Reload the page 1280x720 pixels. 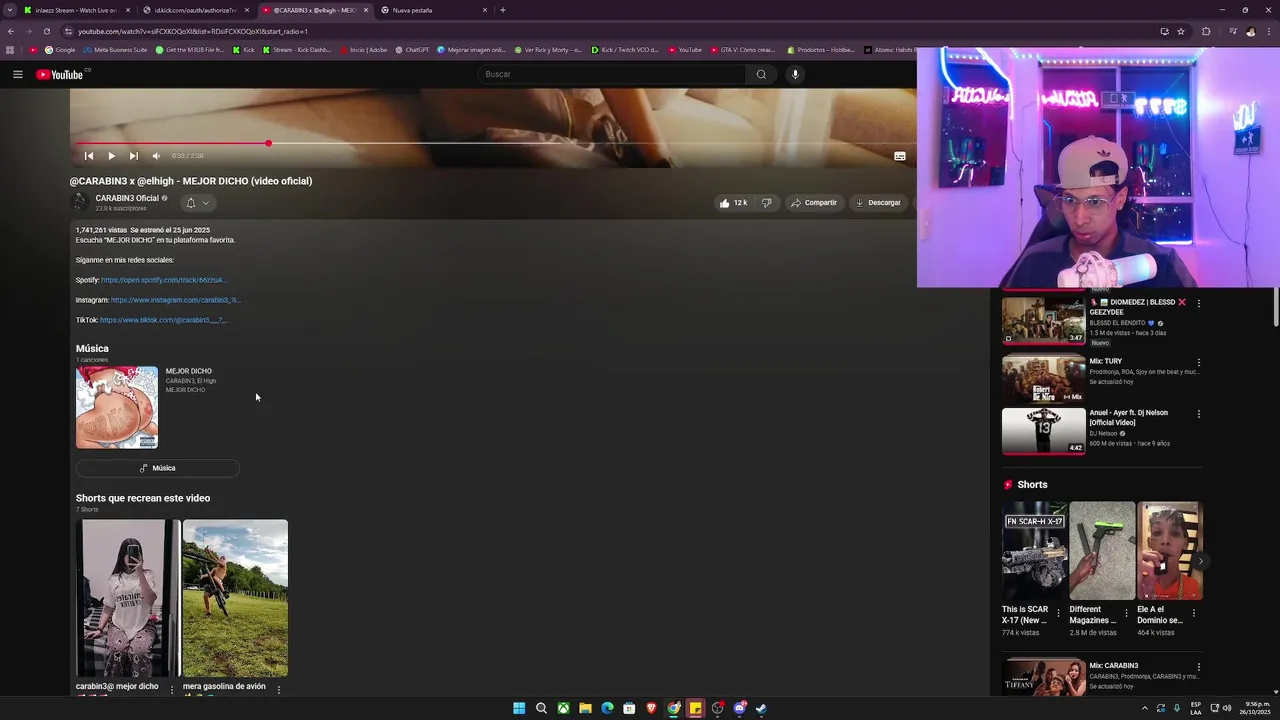tap(46, 31)
